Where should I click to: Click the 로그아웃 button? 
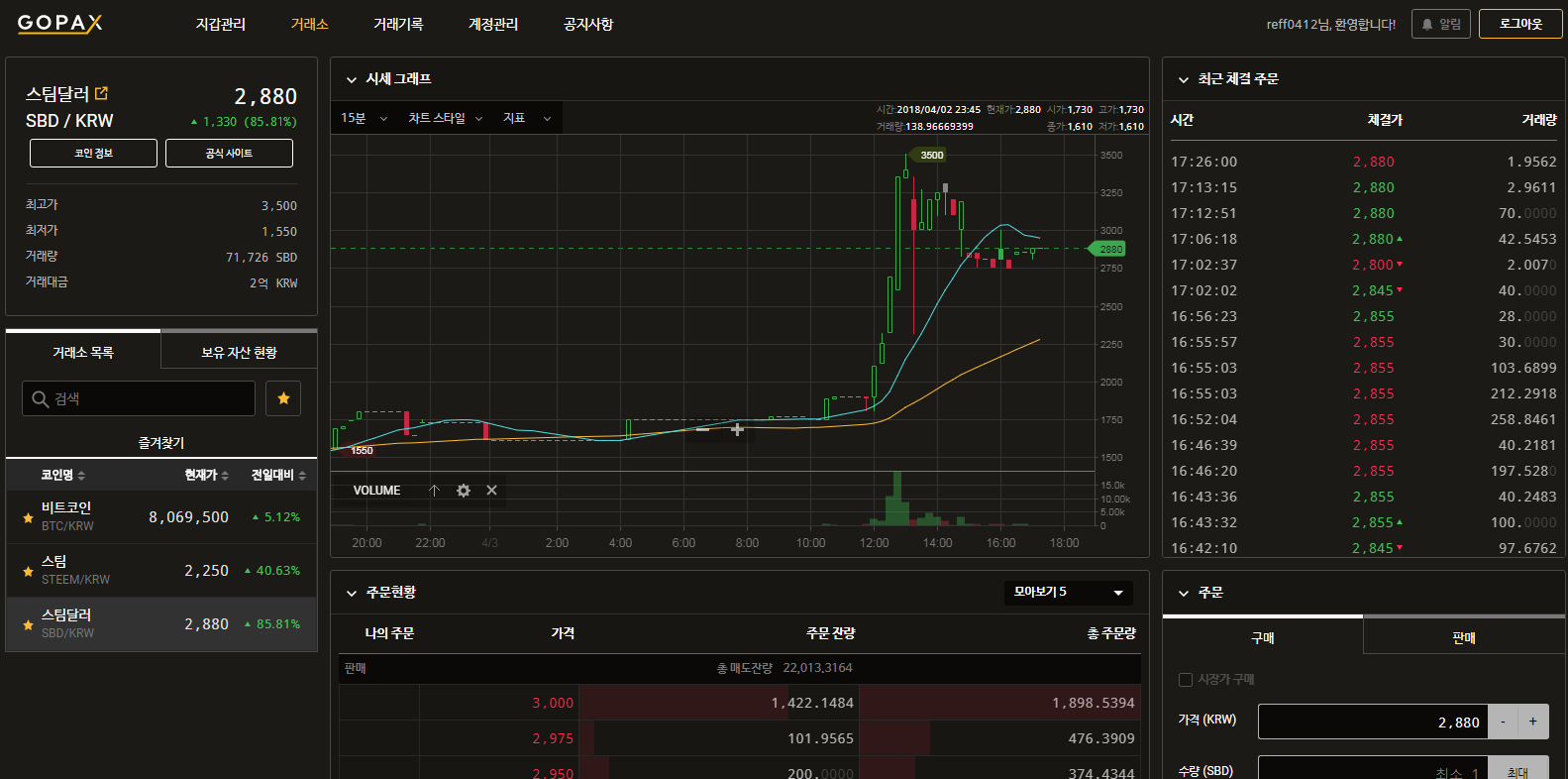1520,24
